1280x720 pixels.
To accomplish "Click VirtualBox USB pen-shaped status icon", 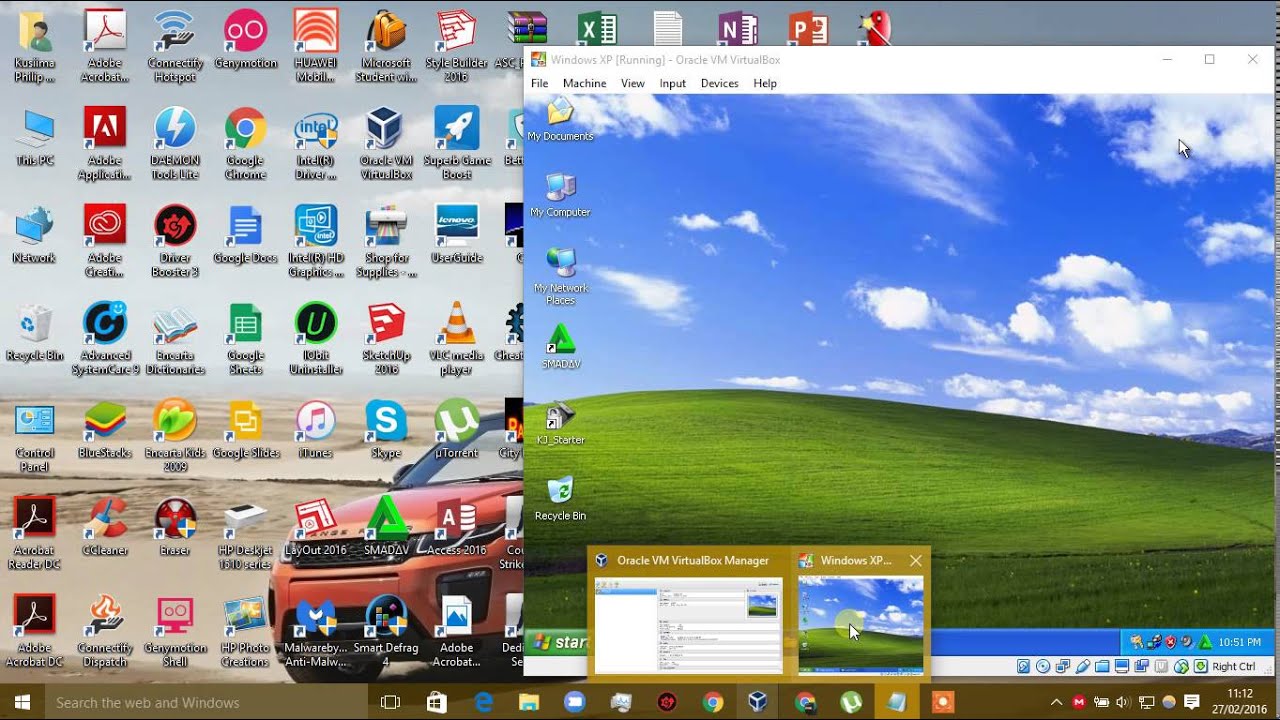I will (1082, 666).
